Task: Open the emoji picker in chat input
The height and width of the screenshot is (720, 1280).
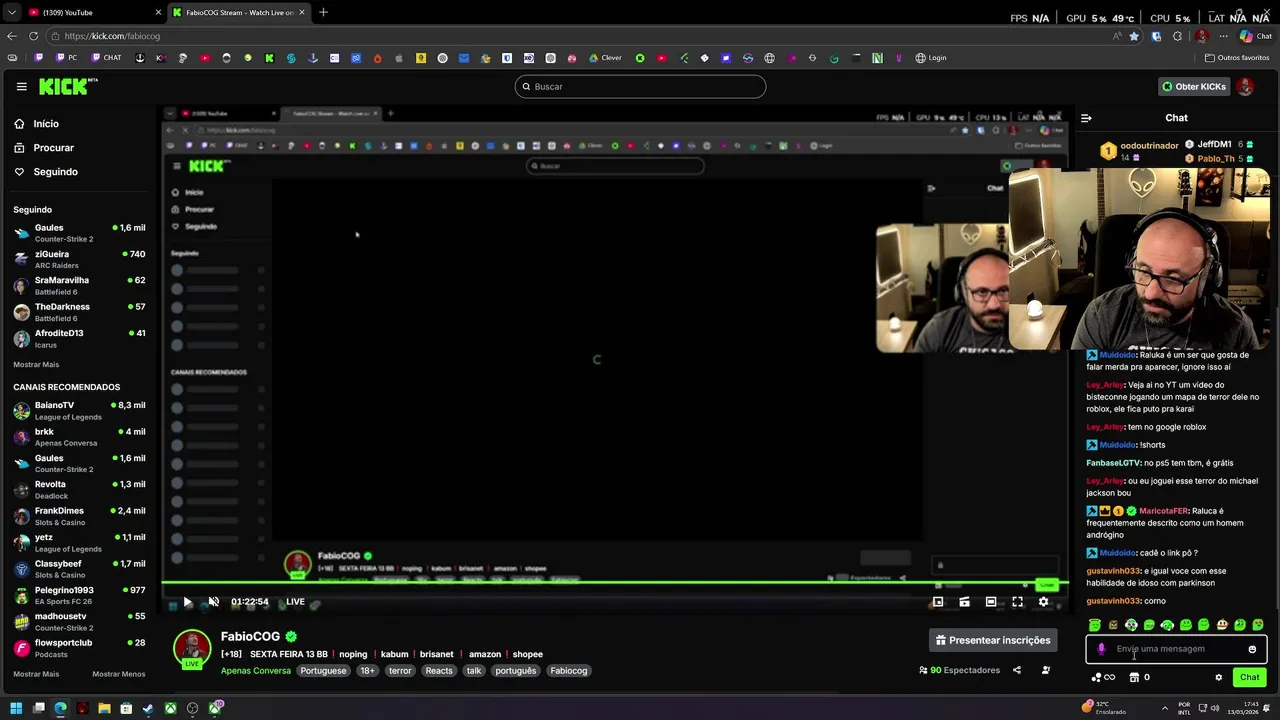Action: coord(1252,650)
